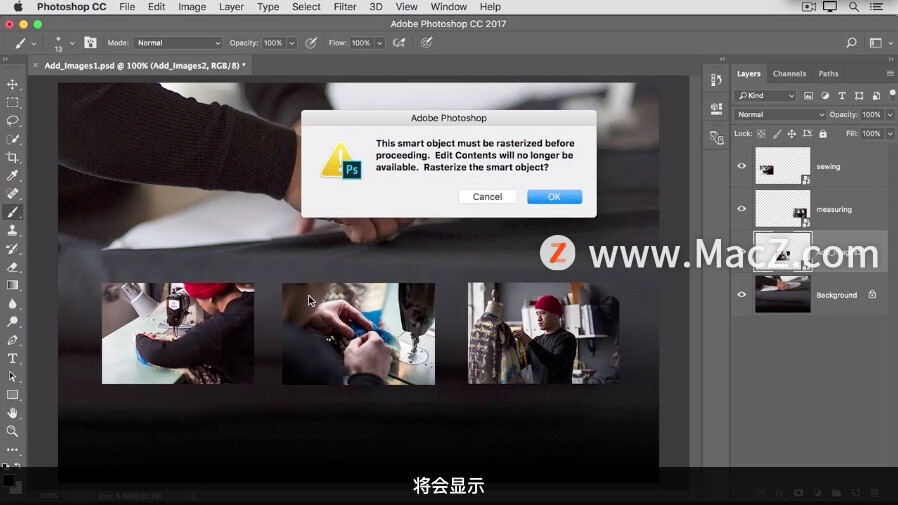Switch to the Paths tab
The image size is (898, 505).
828,73
